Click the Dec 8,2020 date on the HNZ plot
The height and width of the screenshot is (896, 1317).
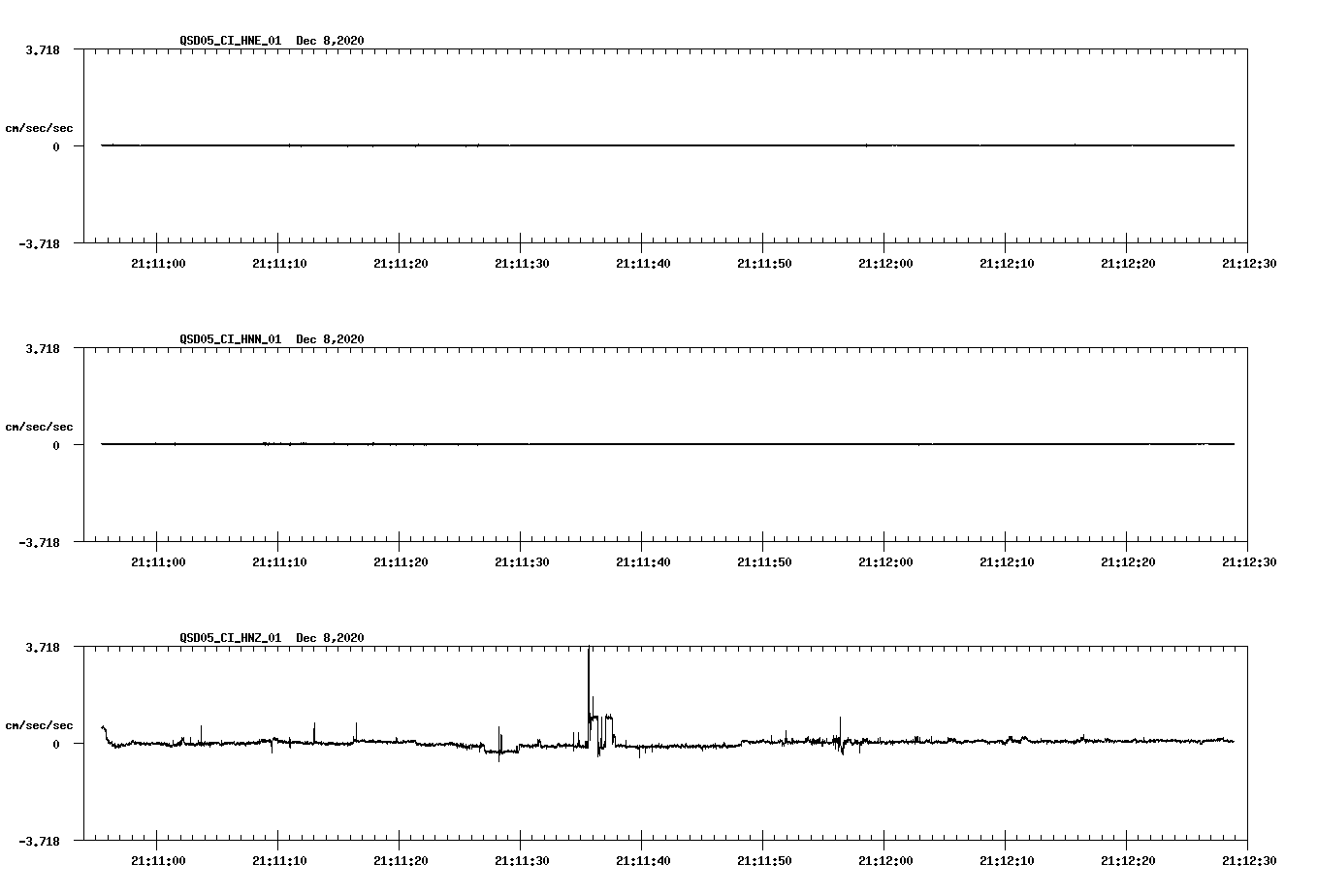coord(330,638)
